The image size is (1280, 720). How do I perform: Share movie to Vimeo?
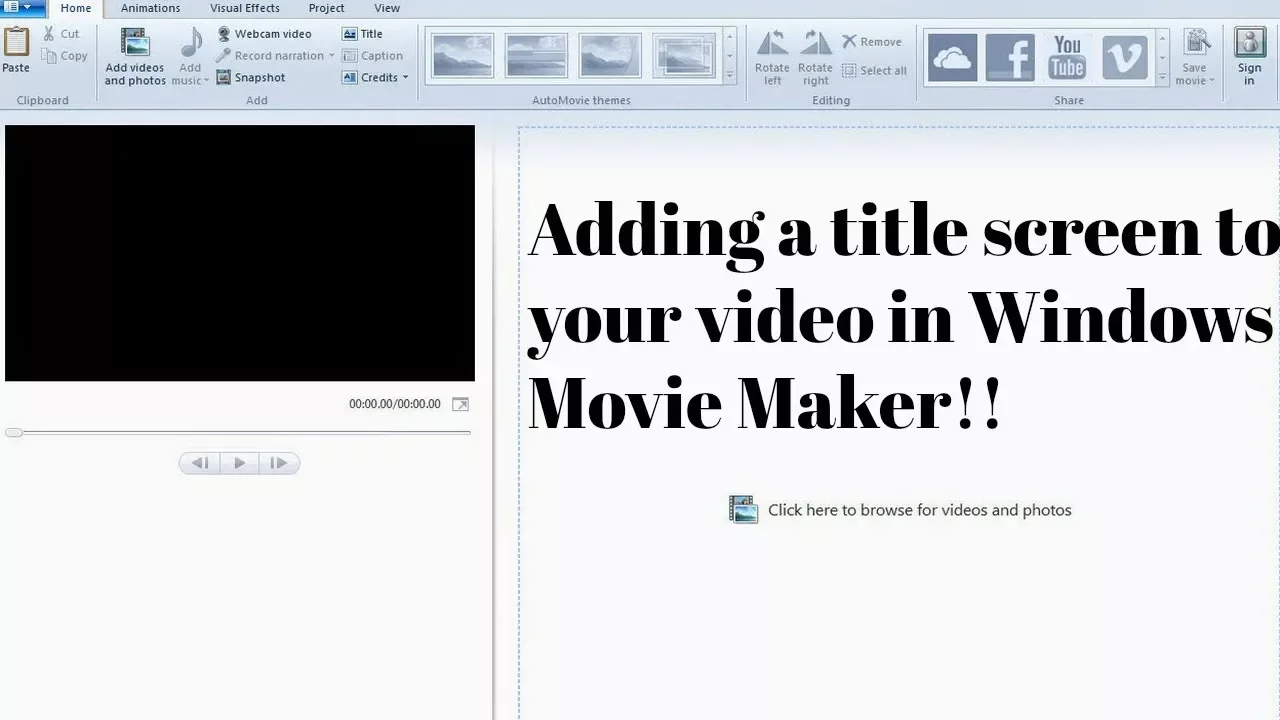pos(1125,57)
